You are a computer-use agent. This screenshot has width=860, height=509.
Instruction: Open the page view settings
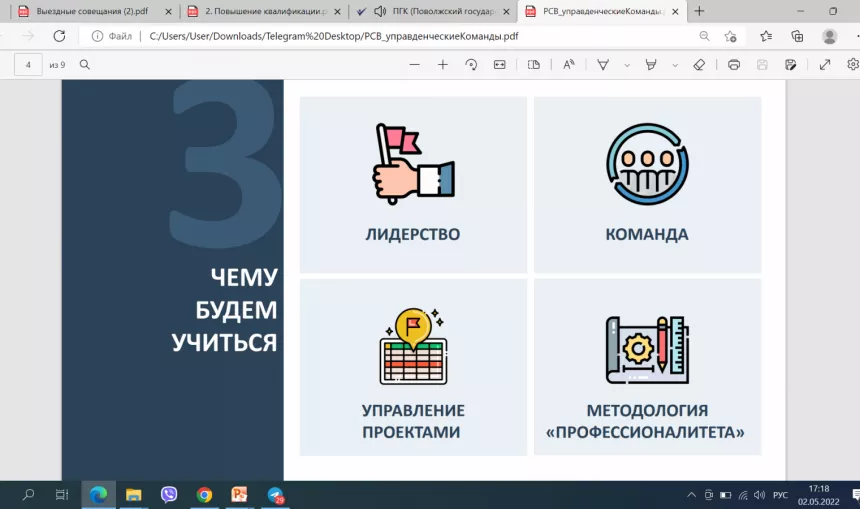click(534, 65)
